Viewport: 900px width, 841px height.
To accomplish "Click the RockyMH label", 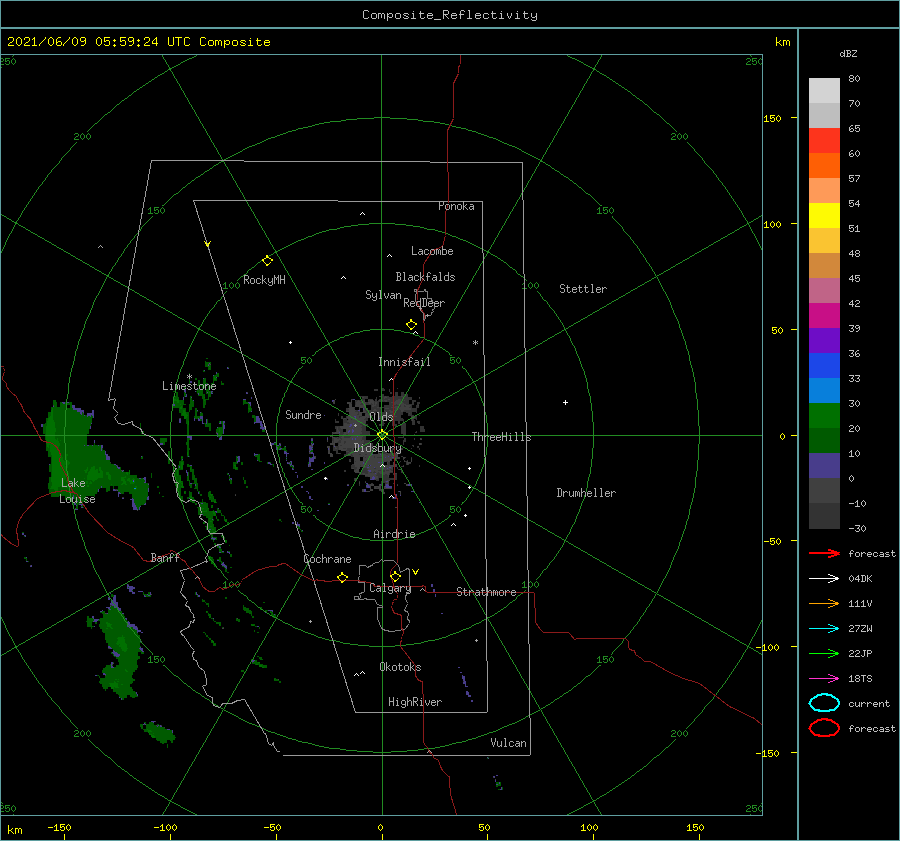I will (264, 280).
